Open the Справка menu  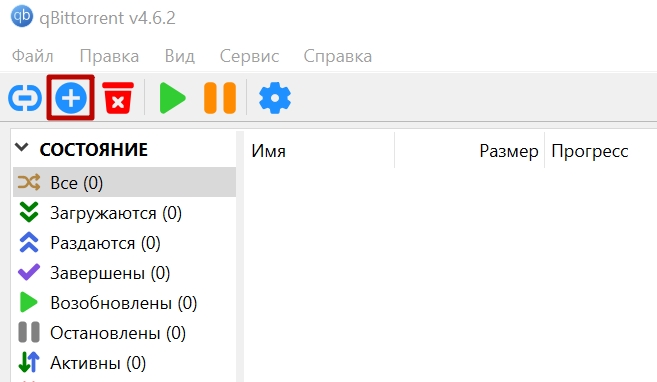coord(338,56)
